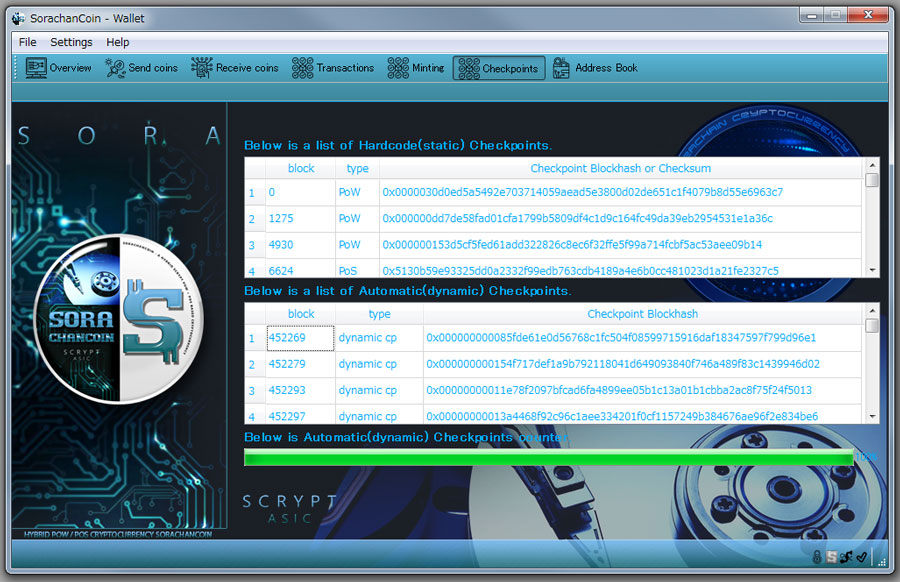Select hash starting 0x000000000154f717de

(642, 364)
